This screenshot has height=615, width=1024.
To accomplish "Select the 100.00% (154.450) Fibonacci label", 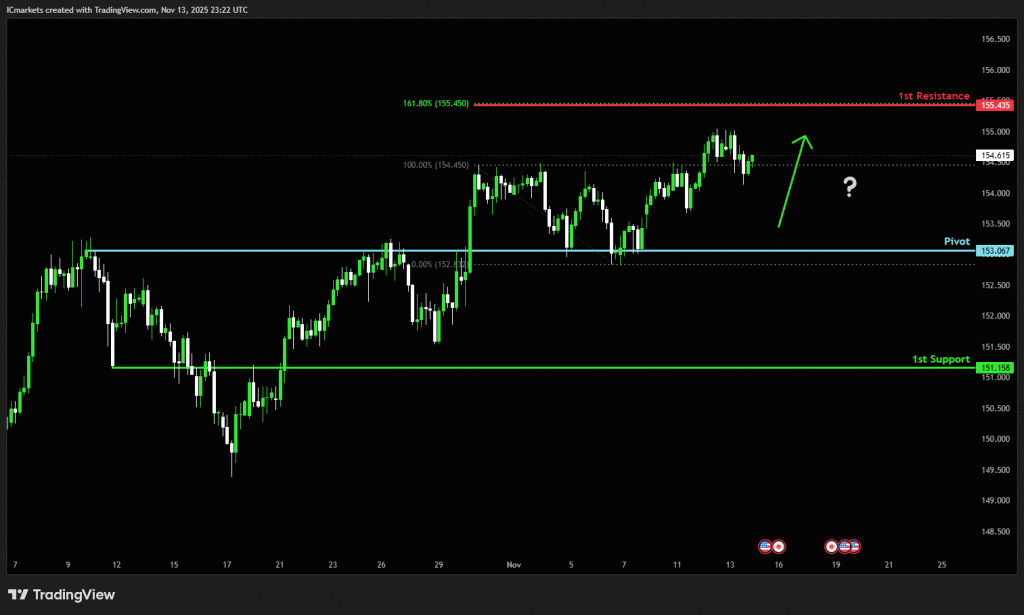I will [429, 165].
